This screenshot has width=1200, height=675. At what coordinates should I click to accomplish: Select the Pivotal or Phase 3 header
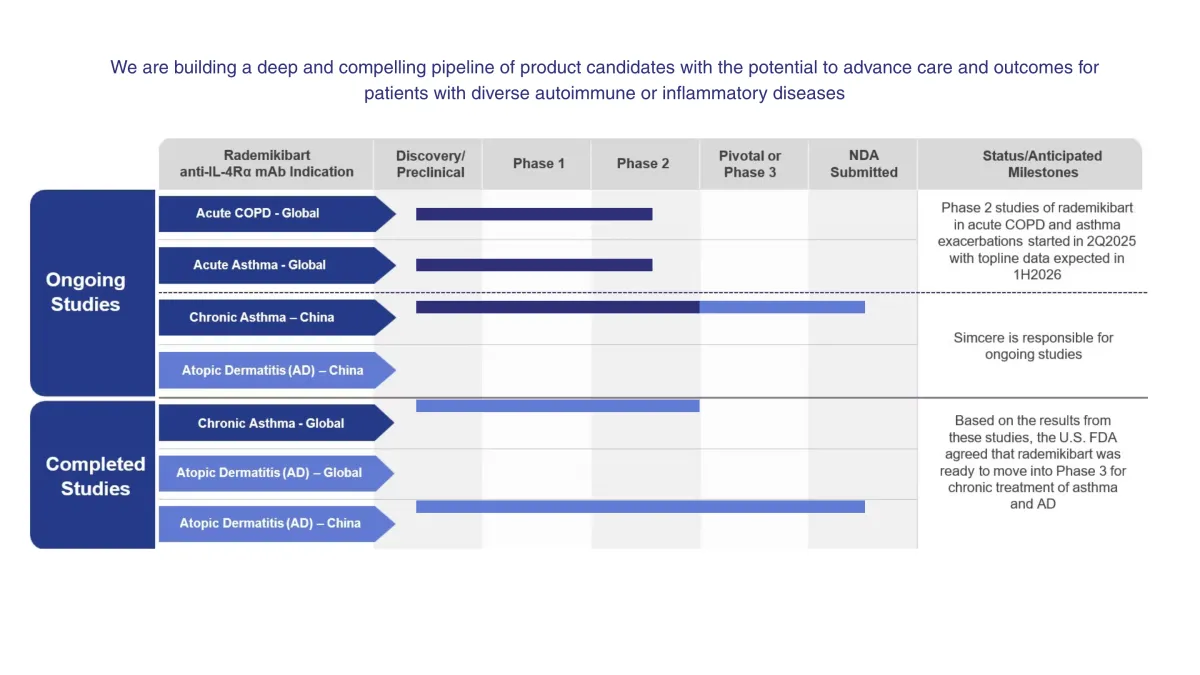(x=750, y=164)
